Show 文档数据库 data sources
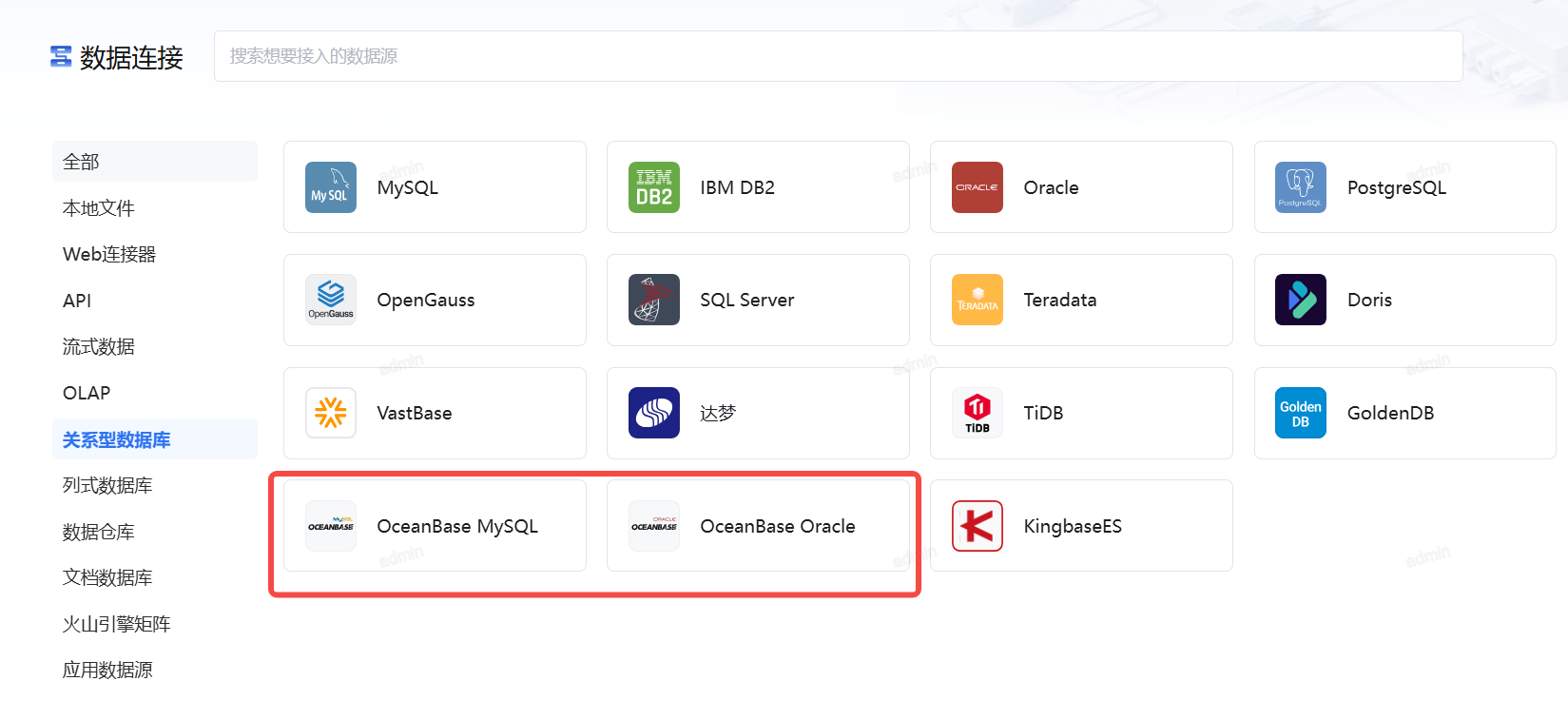The width and height of the screenshot is (1568, 720). 155,577
